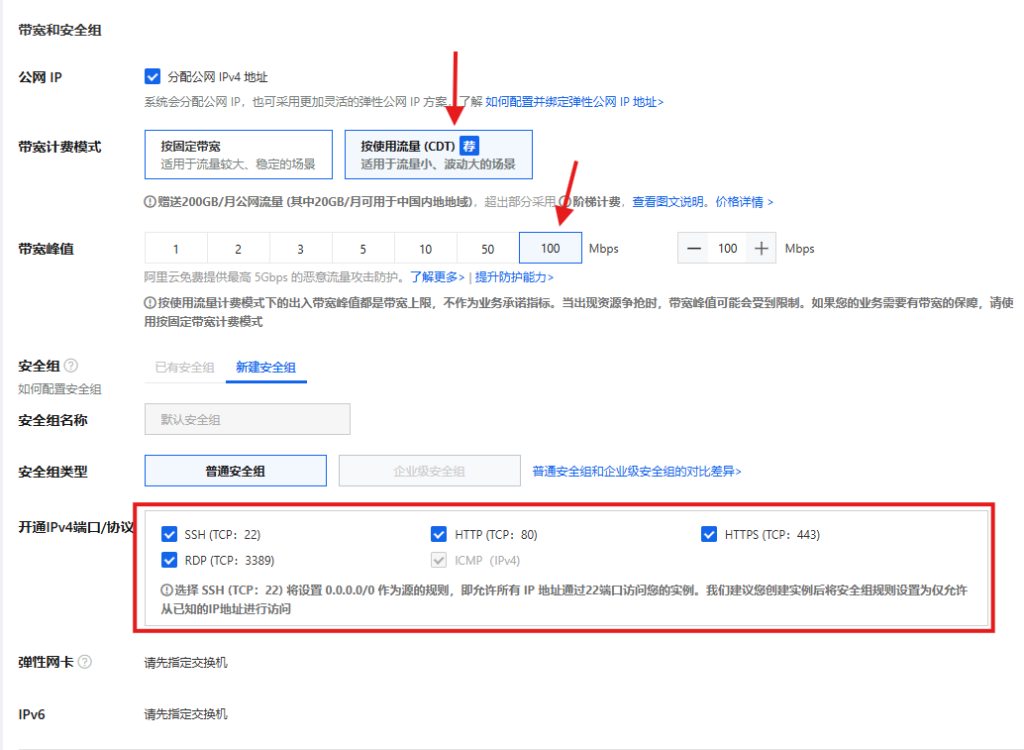Click the 安全组名称 input field
Image resolution: width=1024 pixels, height=750 pixels.
pos(247,420)
